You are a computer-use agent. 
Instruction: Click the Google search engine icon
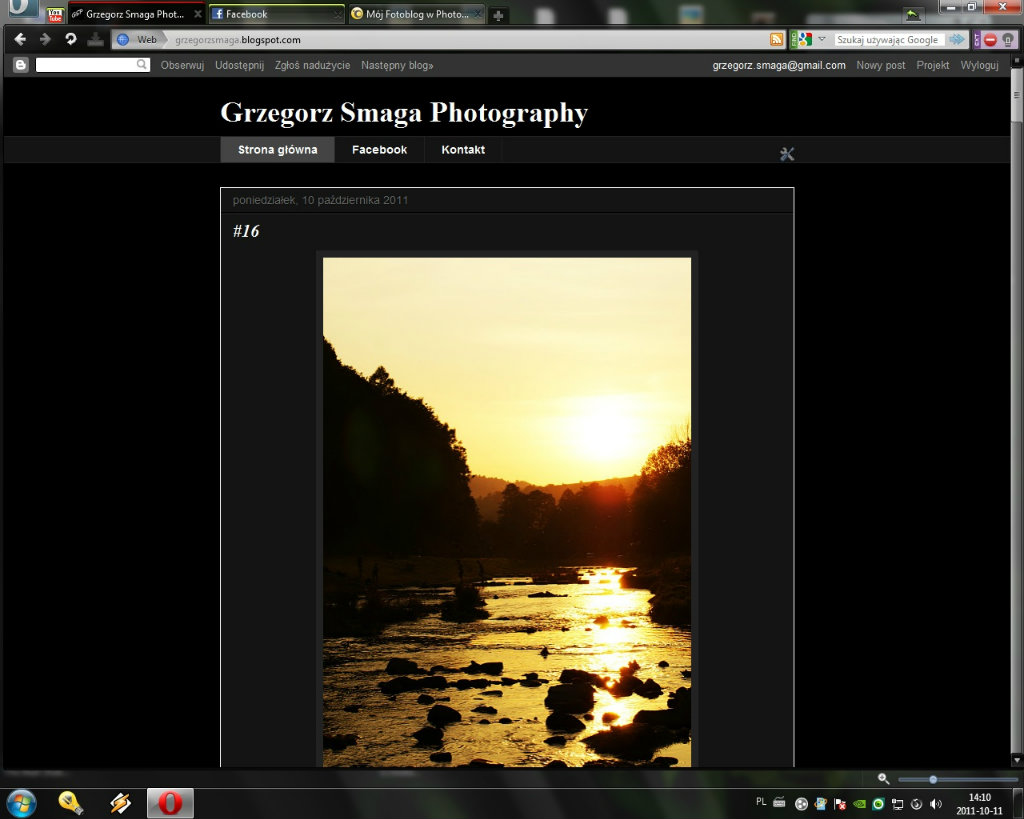[x=805, y=40]
